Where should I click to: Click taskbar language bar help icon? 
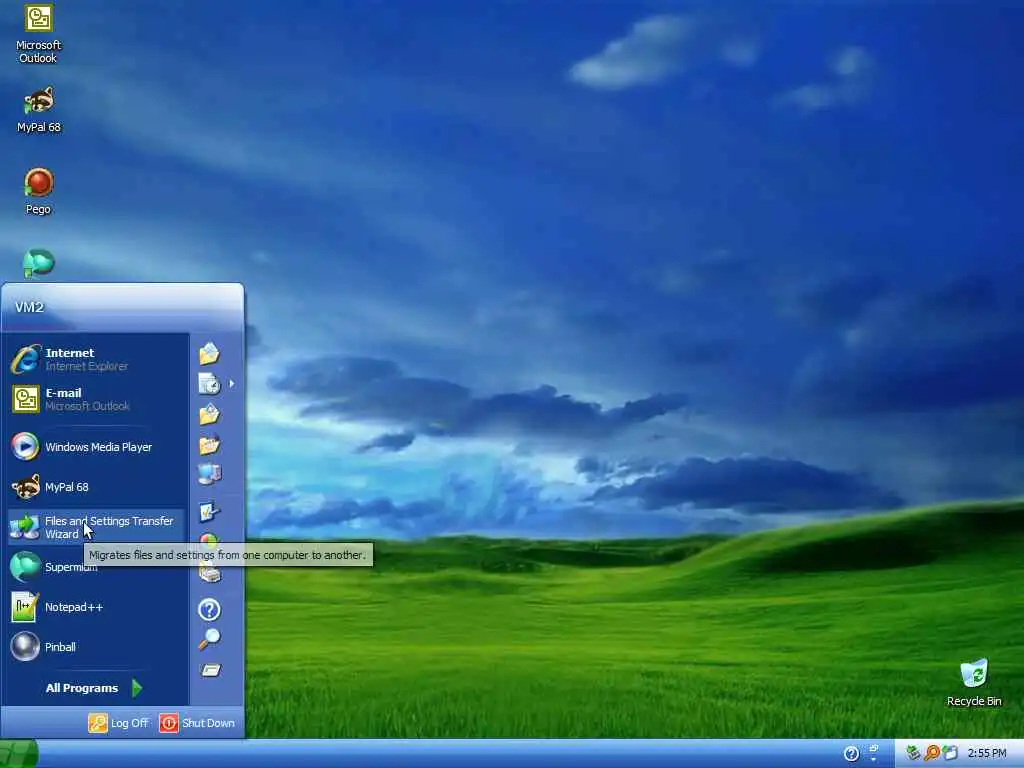click(x=851, y=754)
